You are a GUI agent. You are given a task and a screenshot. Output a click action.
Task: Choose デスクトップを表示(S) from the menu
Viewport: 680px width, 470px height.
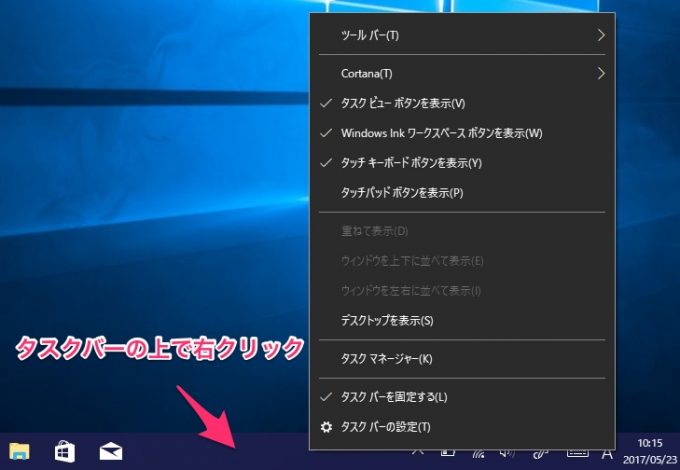click(x=462, y=320)
